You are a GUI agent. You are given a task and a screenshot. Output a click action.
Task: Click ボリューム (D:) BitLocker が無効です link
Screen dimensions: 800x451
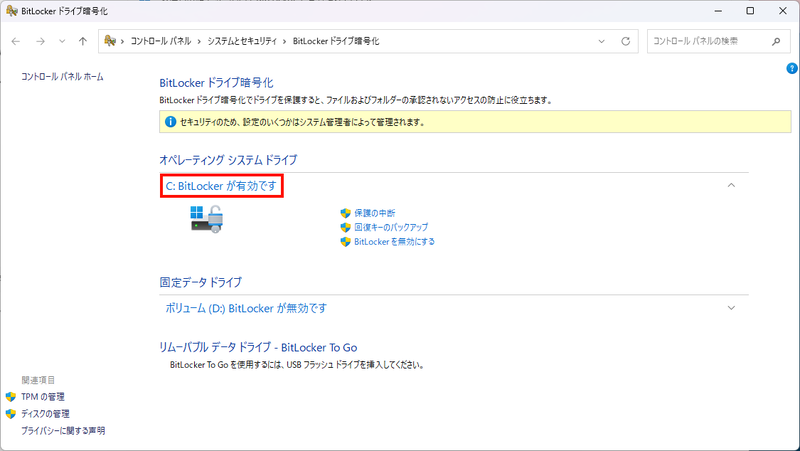point(246,308)
